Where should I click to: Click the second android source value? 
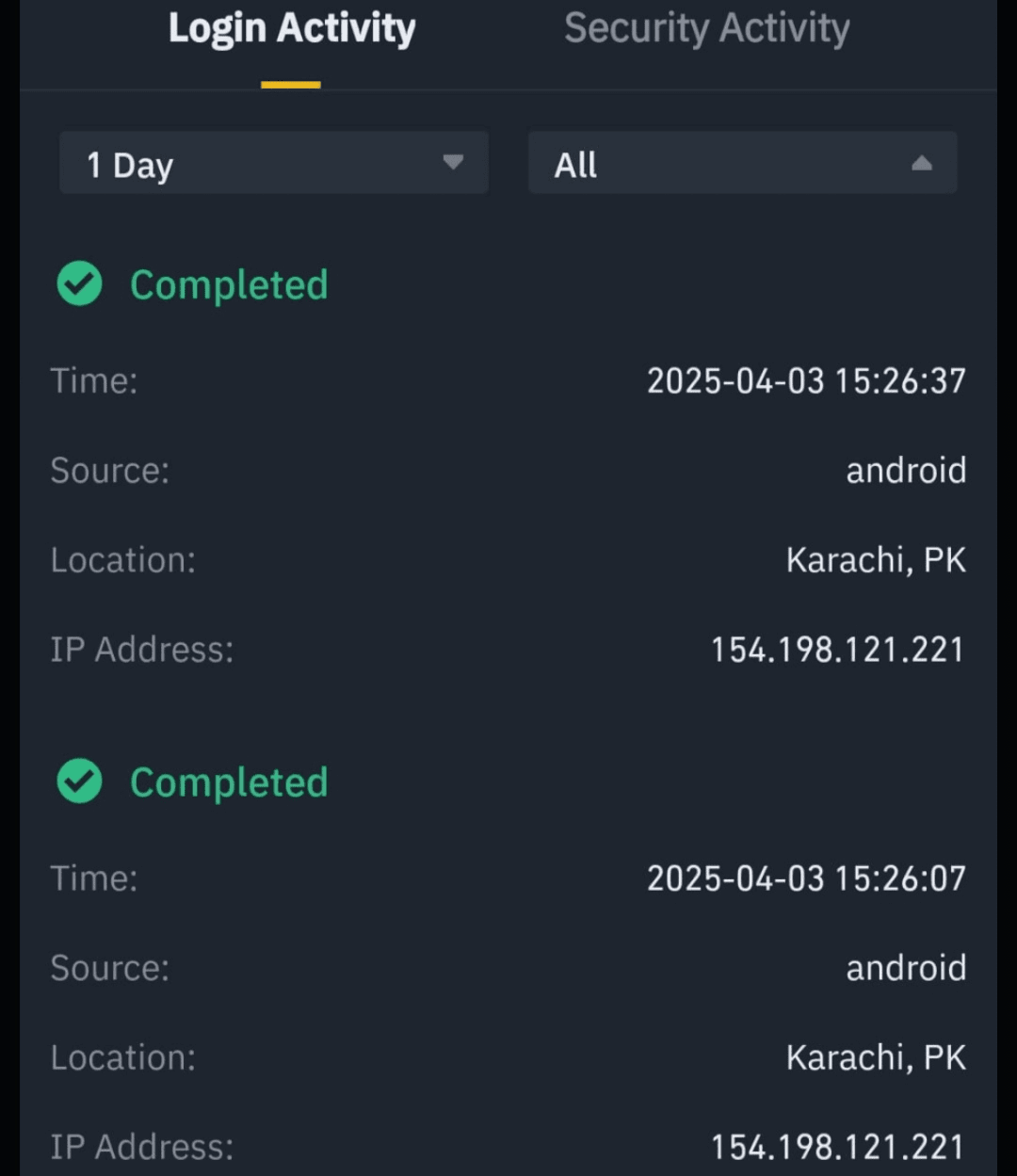point(906,968)
